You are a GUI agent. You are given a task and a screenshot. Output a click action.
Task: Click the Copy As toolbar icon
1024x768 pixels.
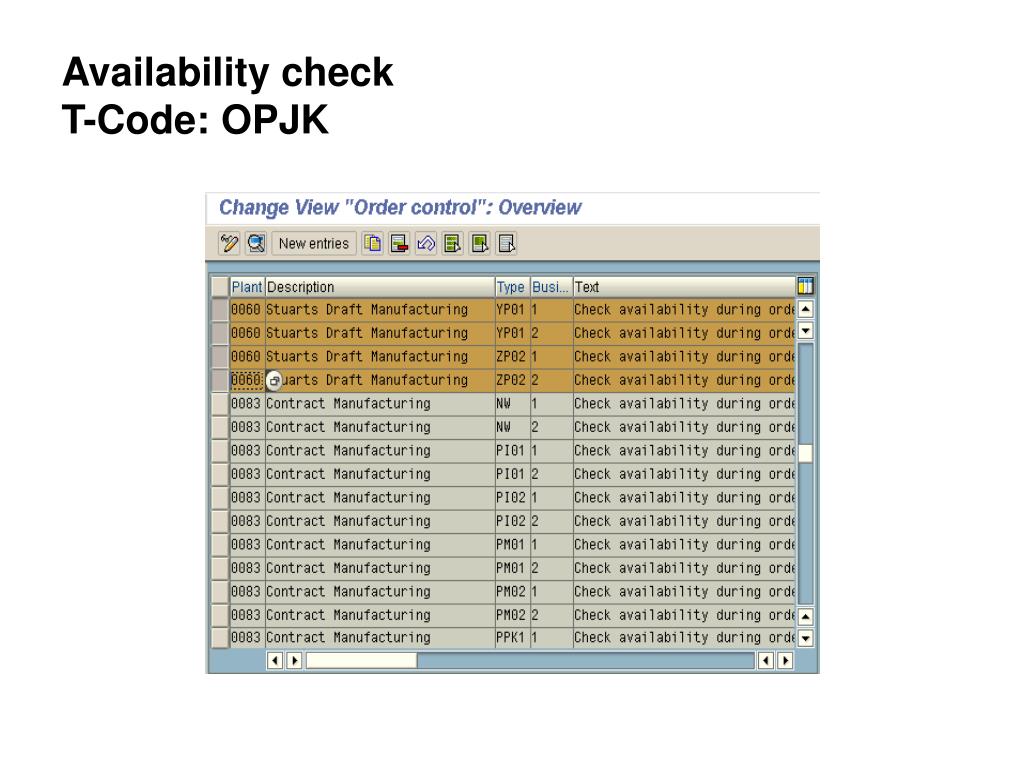pos(372,244)
